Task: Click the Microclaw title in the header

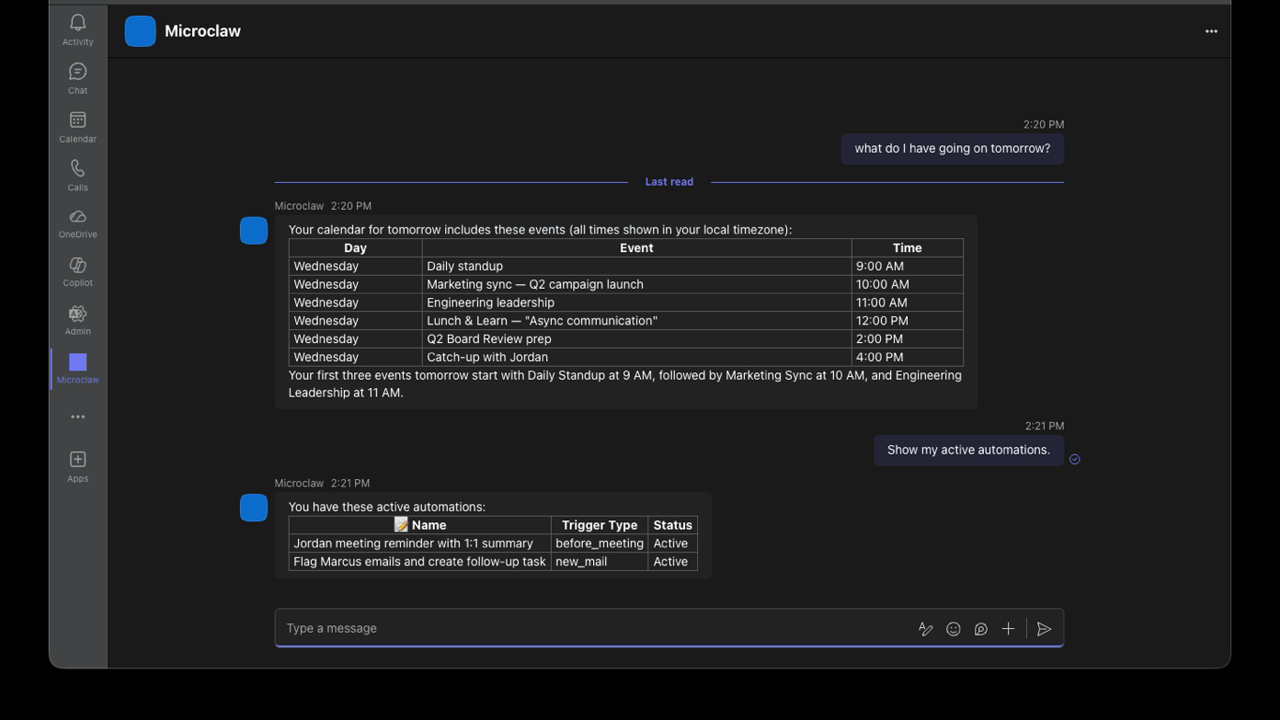Action: [203, 31]
